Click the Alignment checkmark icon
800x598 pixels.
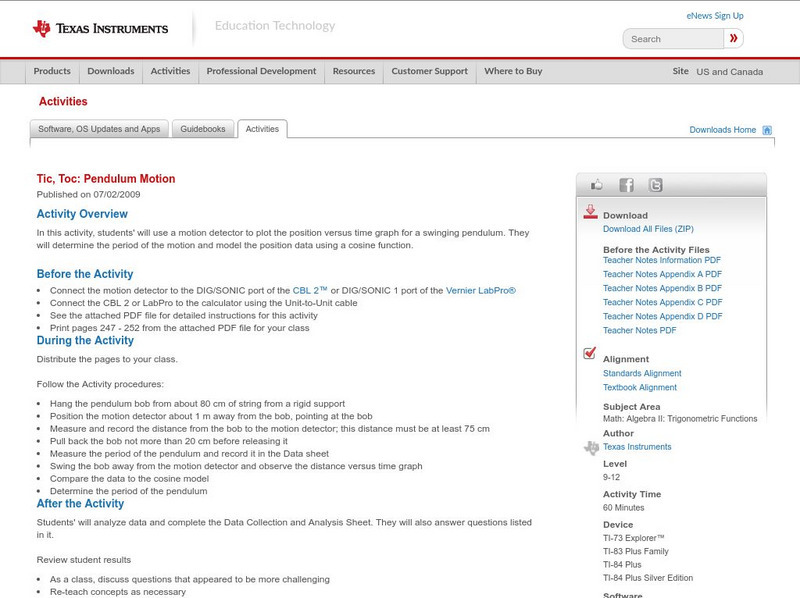tap(589, 353)
